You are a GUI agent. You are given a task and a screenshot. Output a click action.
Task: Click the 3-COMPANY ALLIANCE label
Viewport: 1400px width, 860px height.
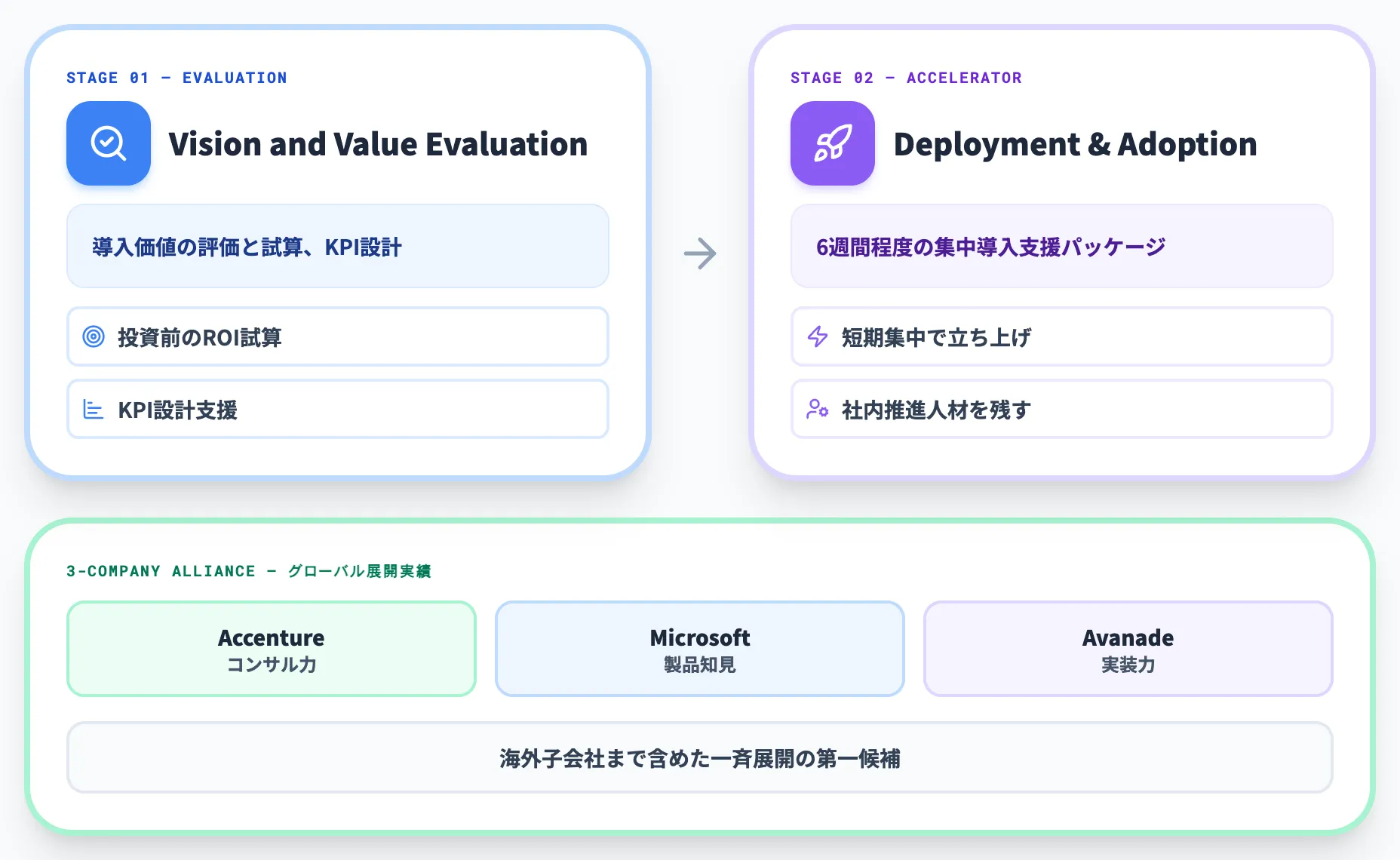(161, 571)
